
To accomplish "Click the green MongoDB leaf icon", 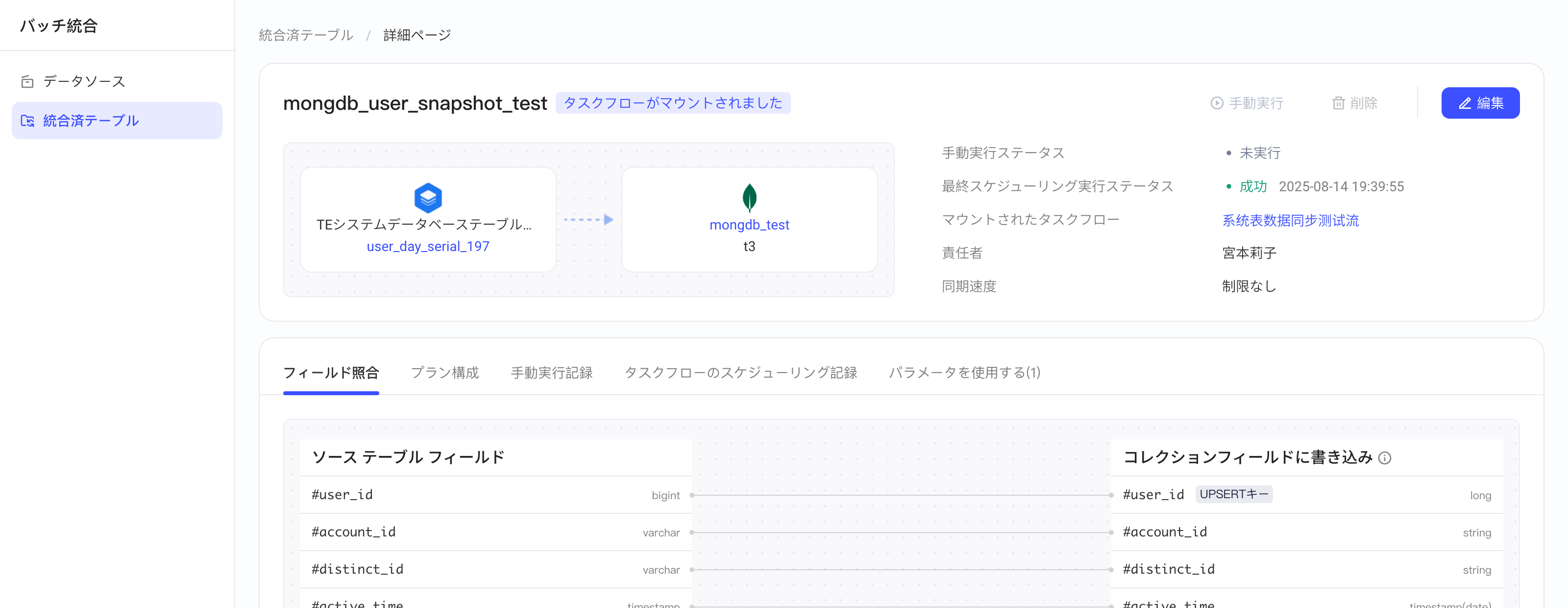I will 749,198.
